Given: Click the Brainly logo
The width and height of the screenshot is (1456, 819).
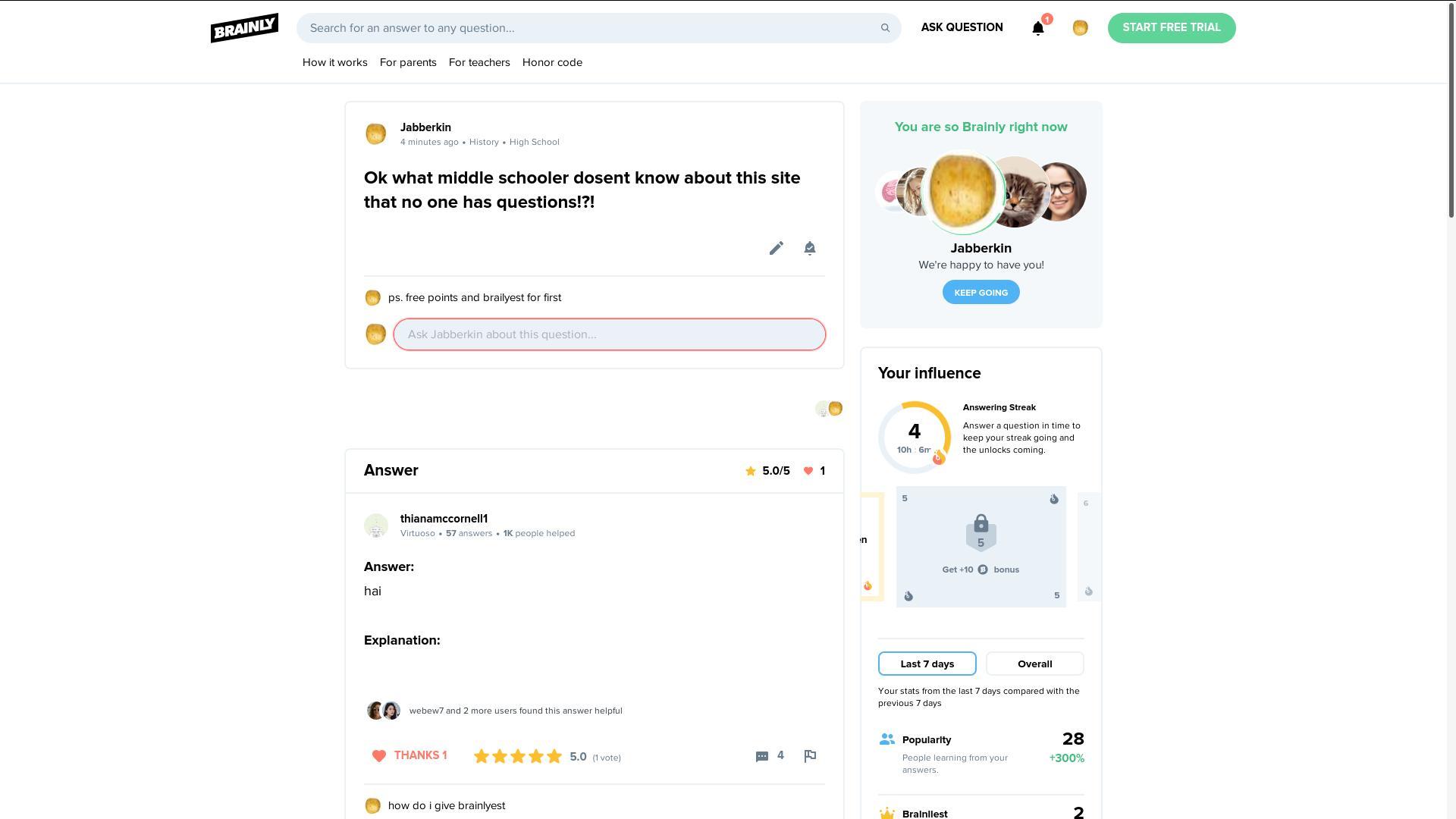Looking at the screenshot, I should pyautogui.click(x=244, y=28).
